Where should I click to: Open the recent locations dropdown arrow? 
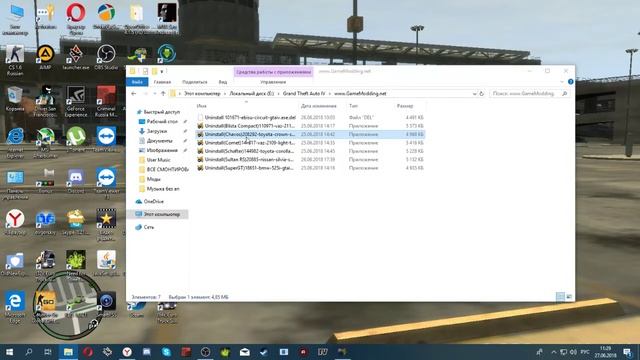[155, 93]
